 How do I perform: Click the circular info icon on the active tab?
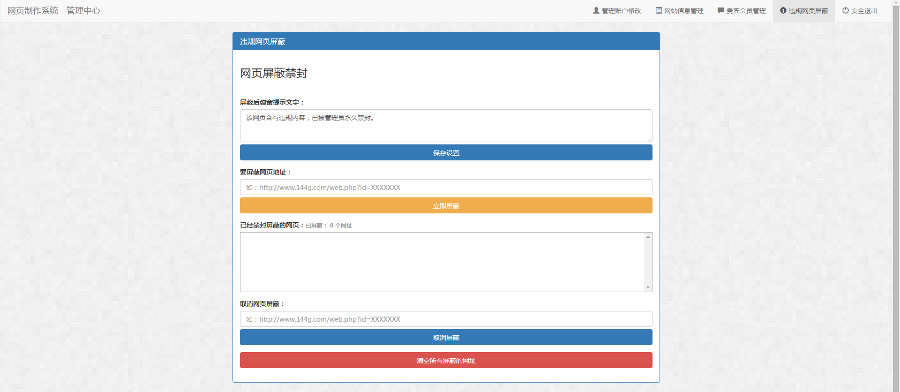783,10
